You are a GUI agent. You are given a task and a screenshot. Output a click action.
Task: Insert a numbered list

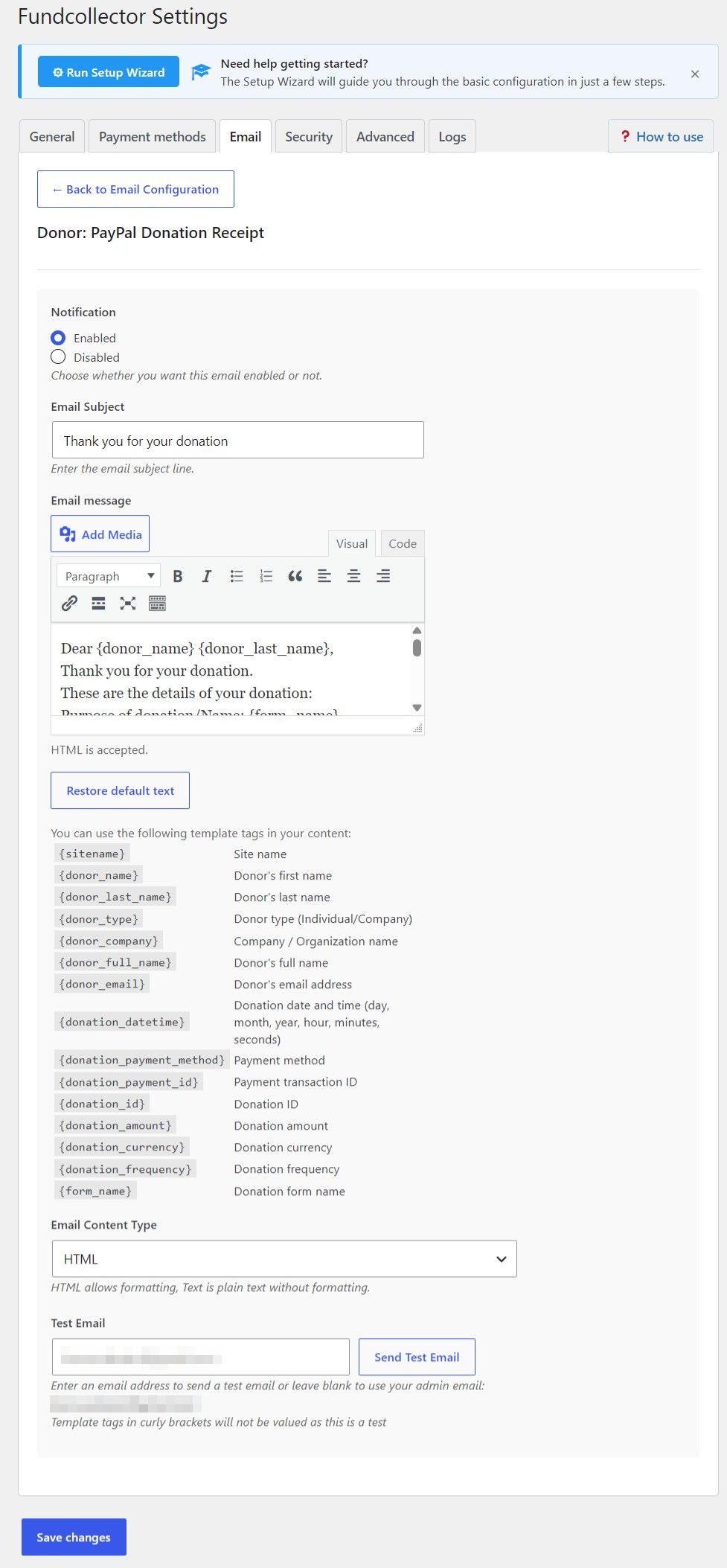click(266, 576)
